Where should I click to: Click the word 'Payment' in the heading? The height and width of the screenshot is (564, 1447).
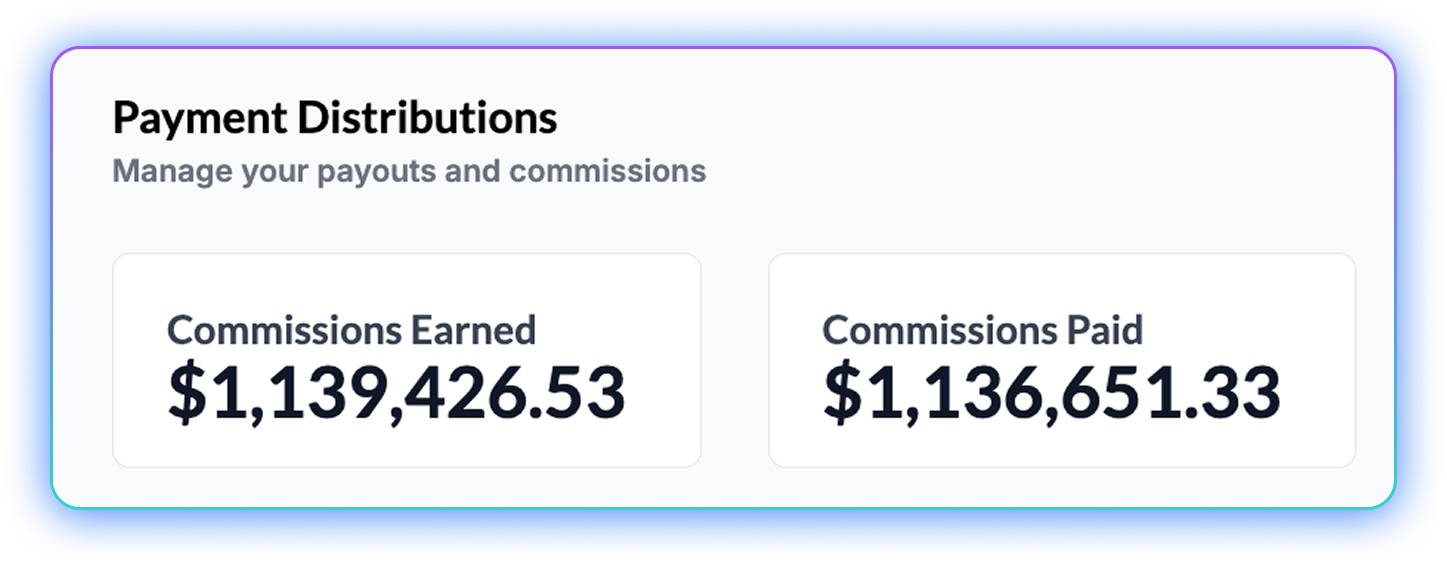(x=200, y=119)
